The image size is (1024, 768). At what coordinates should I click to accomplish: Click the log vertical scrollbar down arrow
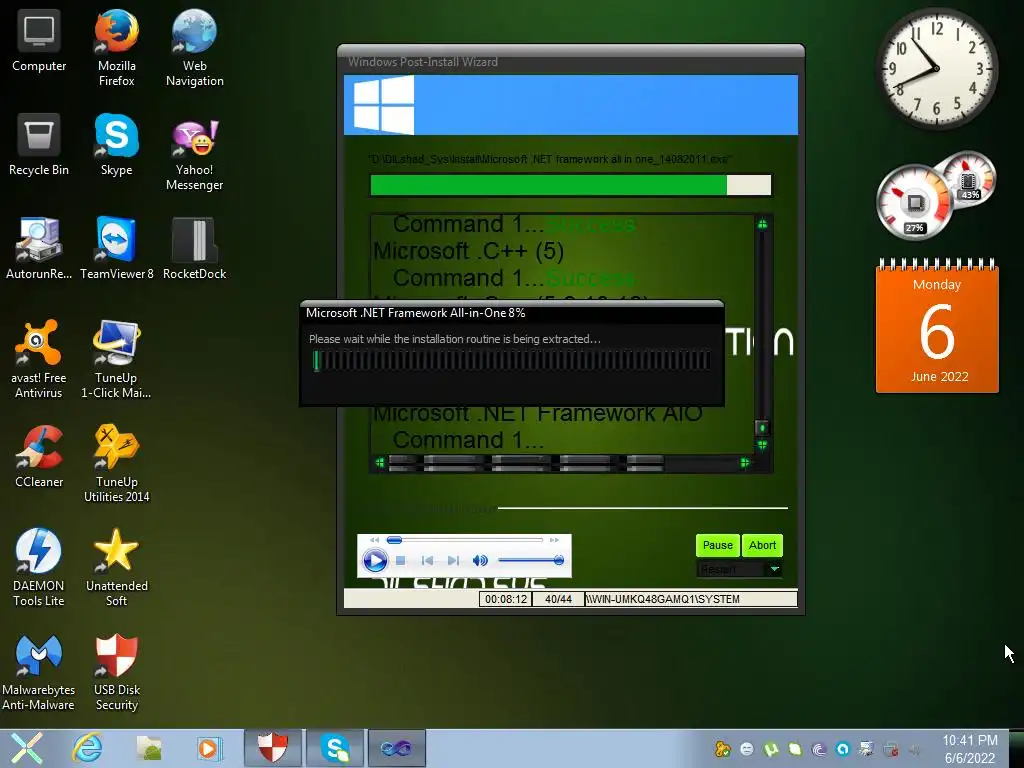[762, 445]
